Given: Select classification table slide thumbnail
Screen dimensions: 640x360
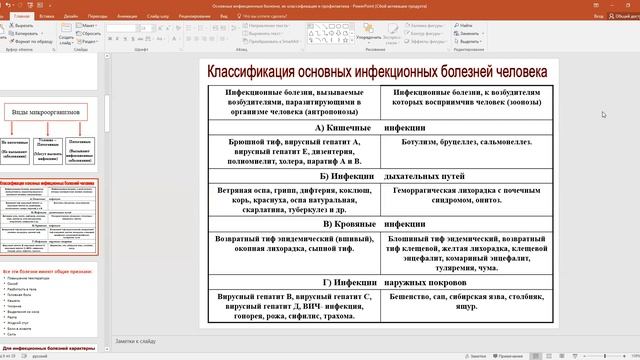Looking at the screenshot, I should coord(49,217).
